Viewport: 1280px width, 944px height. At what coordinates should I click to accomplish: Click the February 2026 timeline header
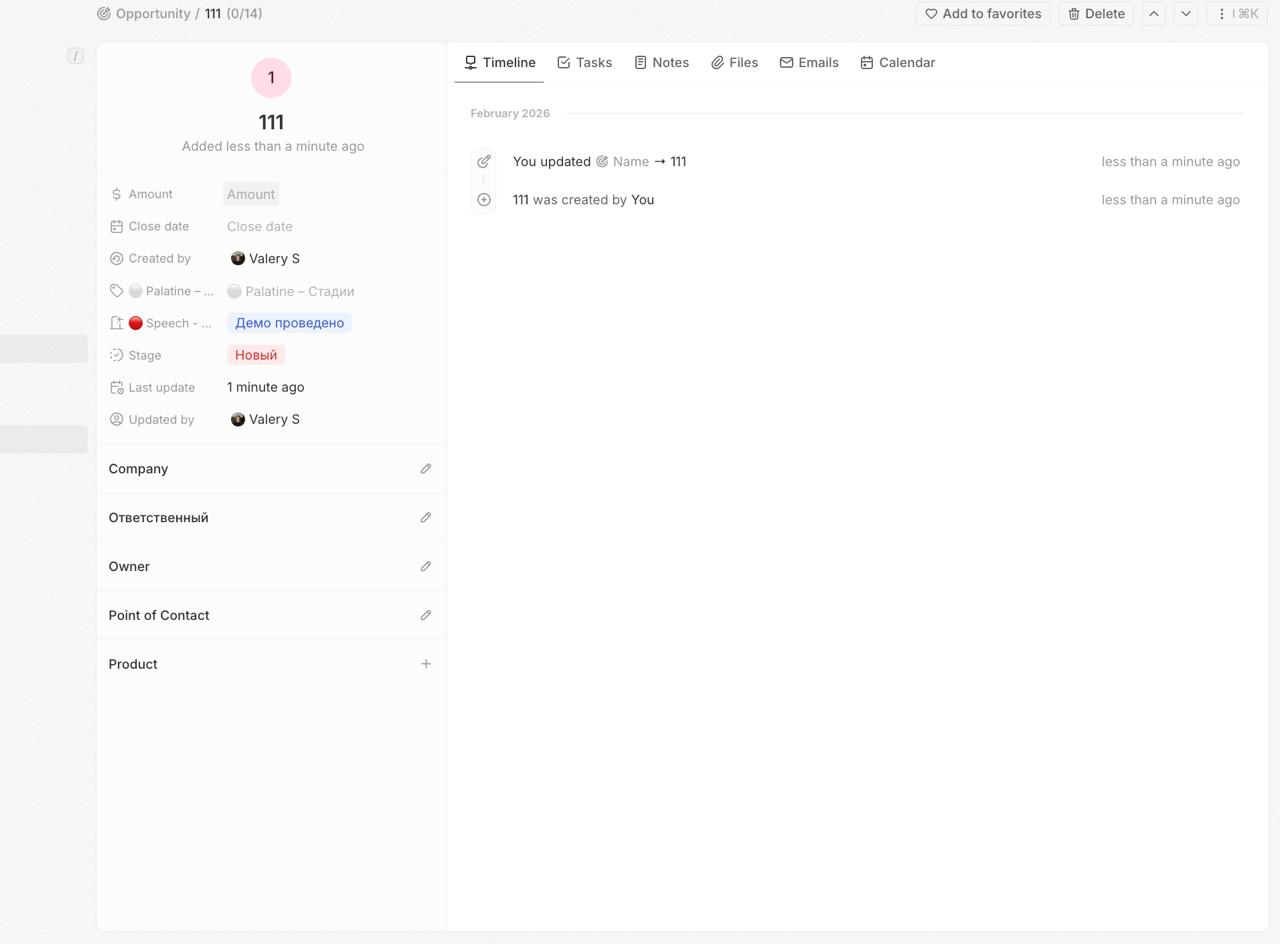510,113
